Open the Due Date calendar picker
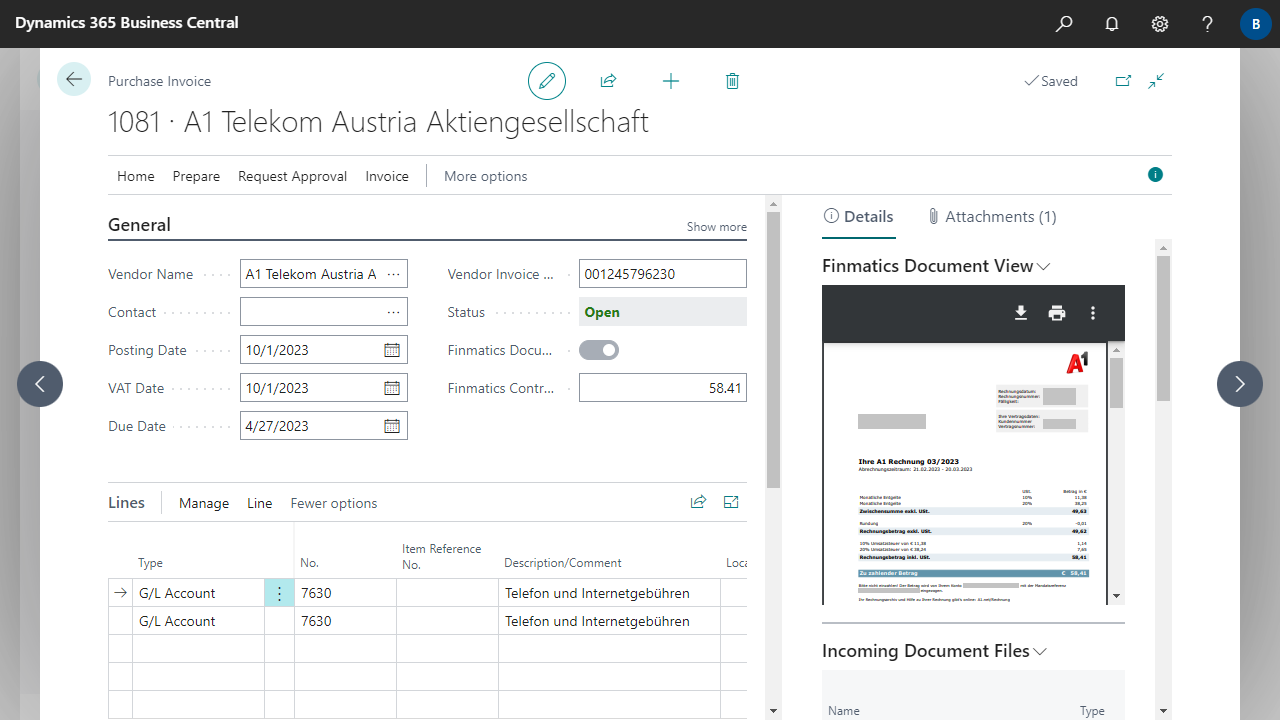The height and width of the screenshot is (720, 1280). pyautogui.click(x=392, y=426)
